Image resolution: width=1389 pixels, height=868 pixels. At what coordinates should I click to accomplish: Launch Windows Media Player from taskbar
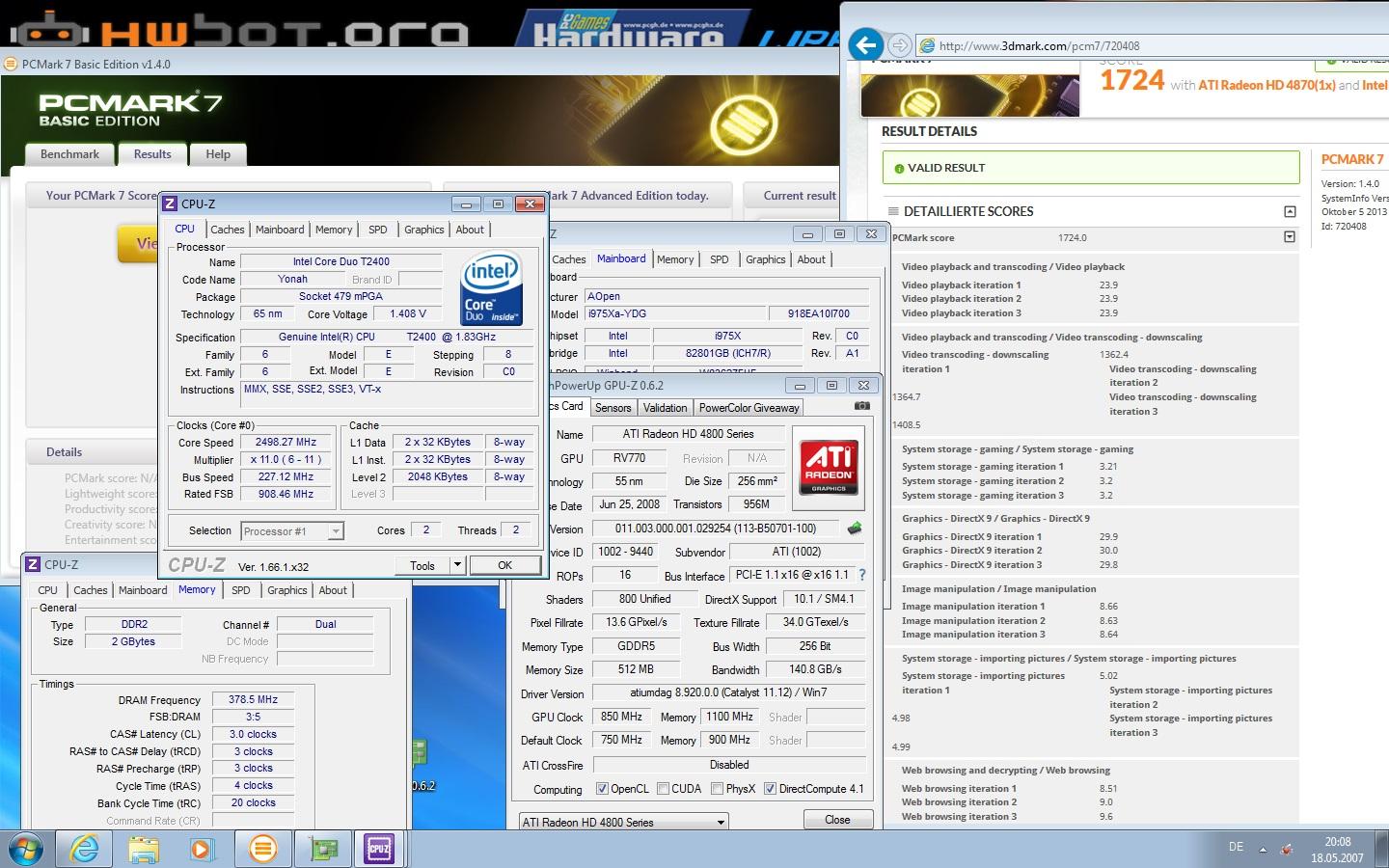202,849
